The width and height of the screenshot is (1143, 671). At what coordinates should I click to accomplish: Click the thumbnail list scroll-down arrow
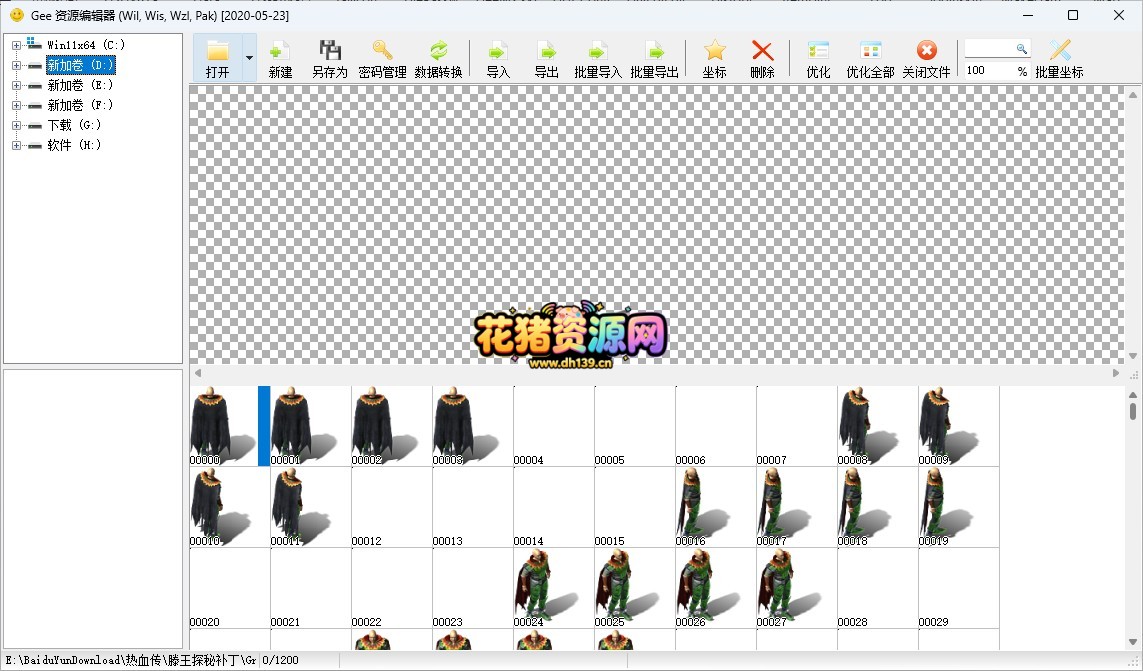(x=1133, y=643)
